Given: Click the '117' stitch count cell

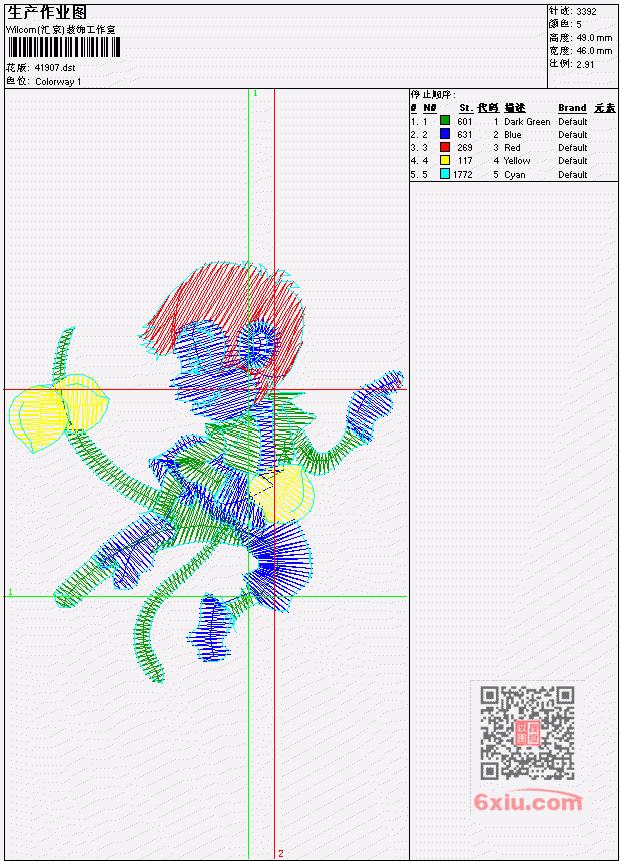Looking at the screenshot, I should click(x=465, y=161).
